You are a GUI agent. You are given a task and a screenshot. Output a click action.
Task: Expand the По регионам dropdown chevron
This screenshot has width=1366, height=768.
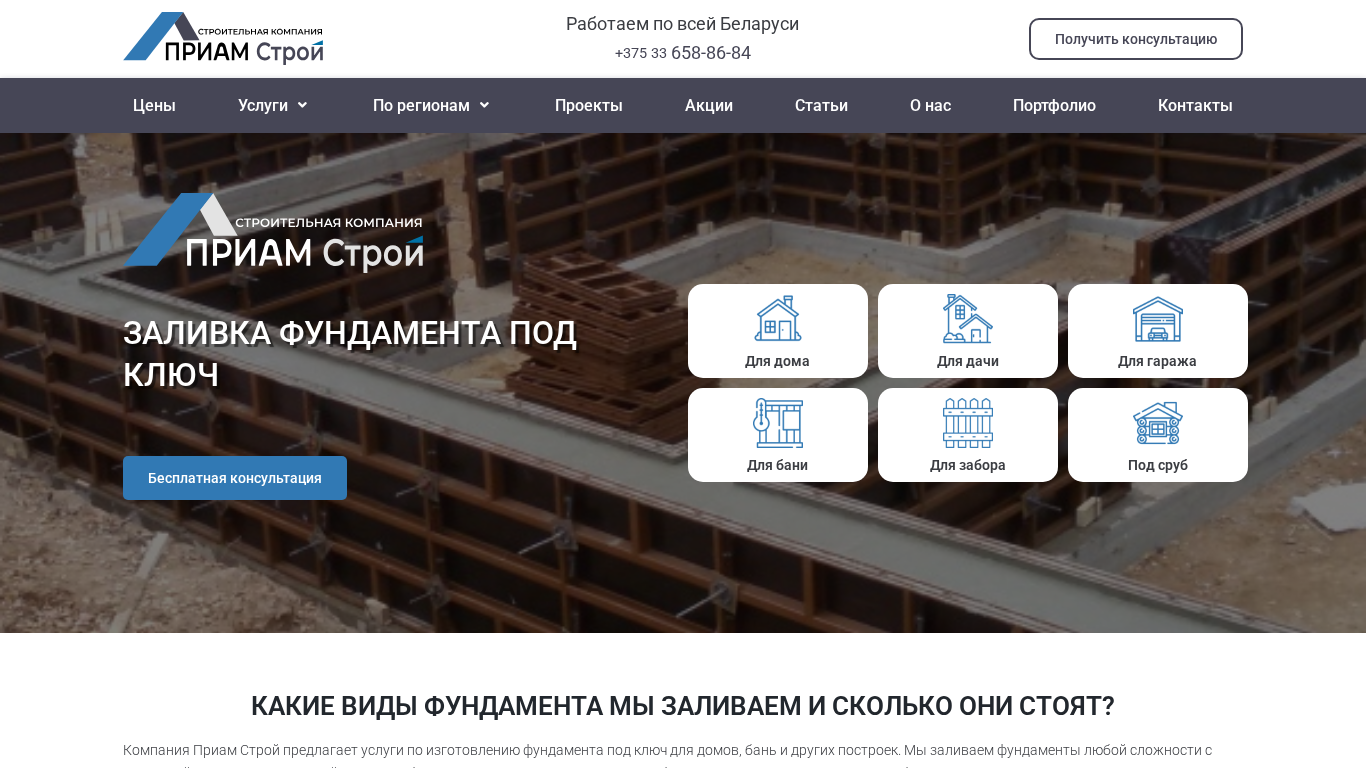484,105
